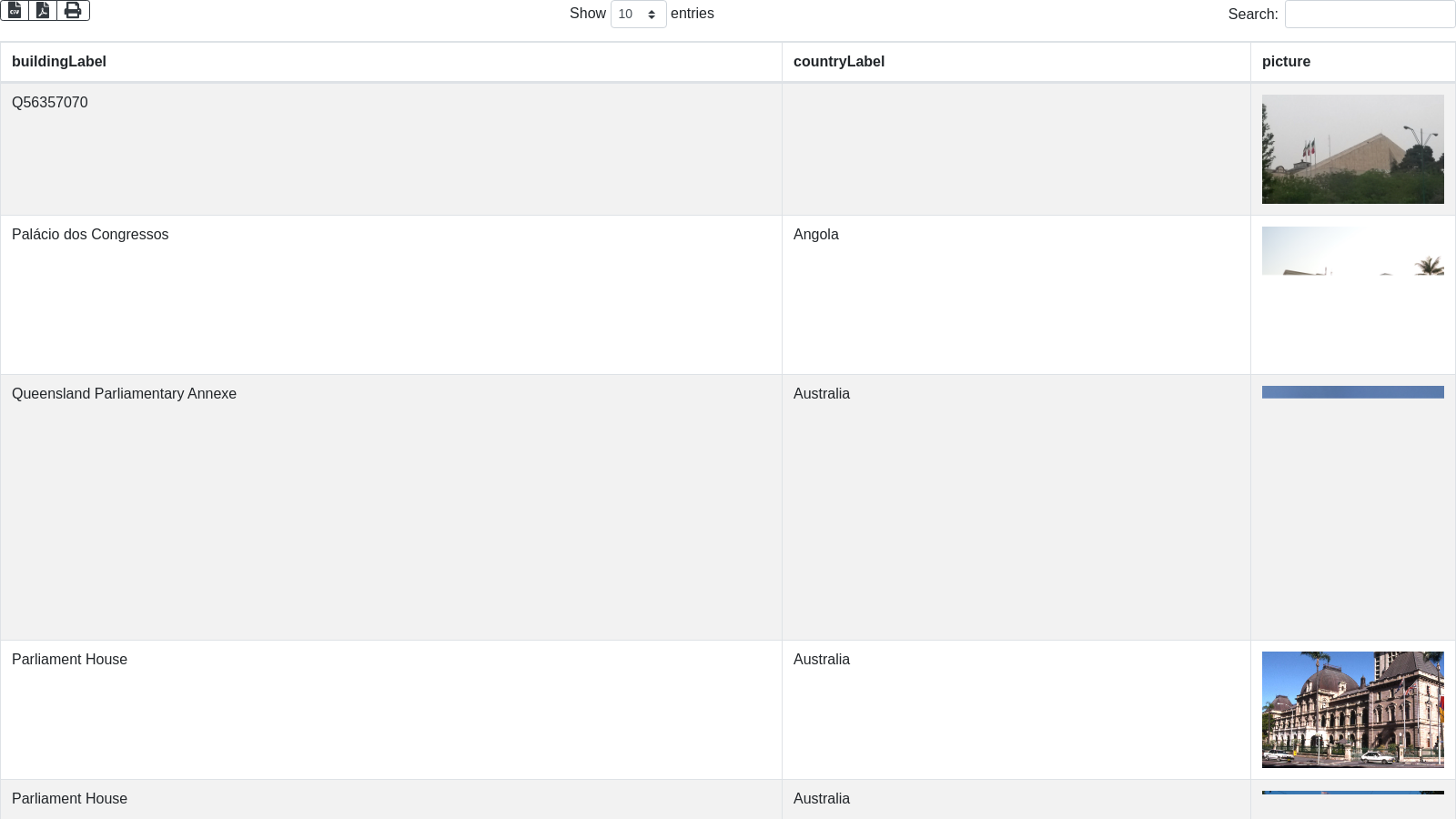Image resolution: width=1456 pixels, height=819 pixels.
Task: Click Australia in Queensland Parliamentary Annexe row
Action: pyautogui.click(x=821, y=394)
